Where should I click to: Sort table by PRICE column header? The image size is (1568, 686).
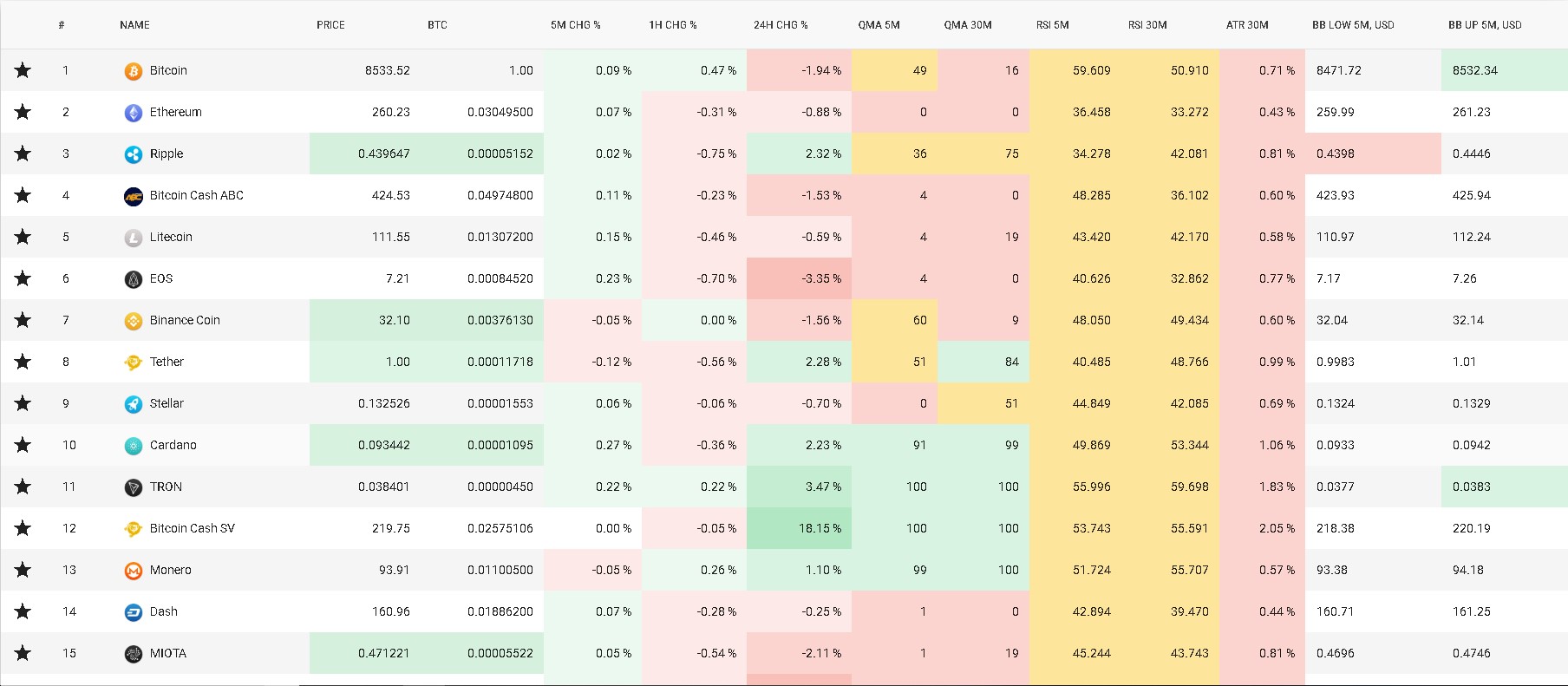click(330, 25)
